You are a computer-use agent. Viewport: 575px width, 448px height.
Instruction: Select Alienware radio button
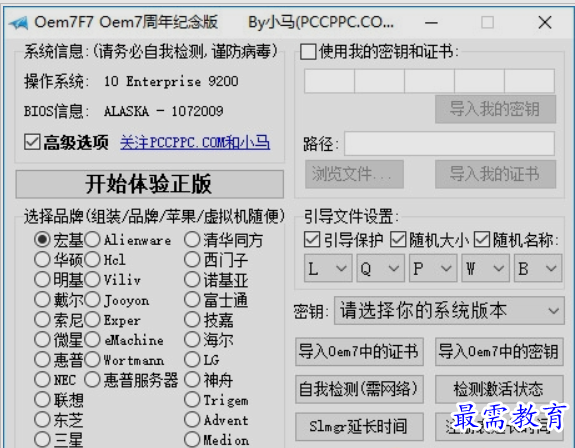click(x=92, y=239)
